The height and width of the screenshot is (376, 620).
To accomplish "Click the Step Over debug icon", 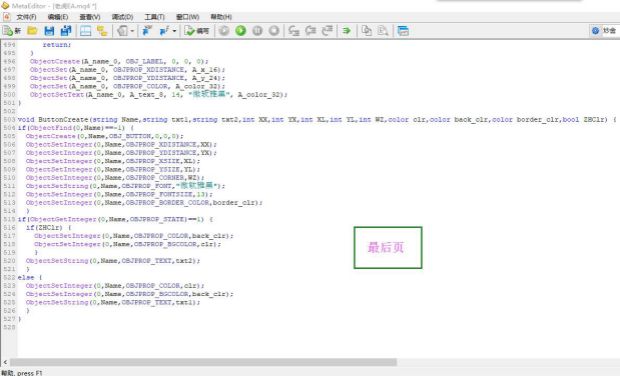I will 310,31.
